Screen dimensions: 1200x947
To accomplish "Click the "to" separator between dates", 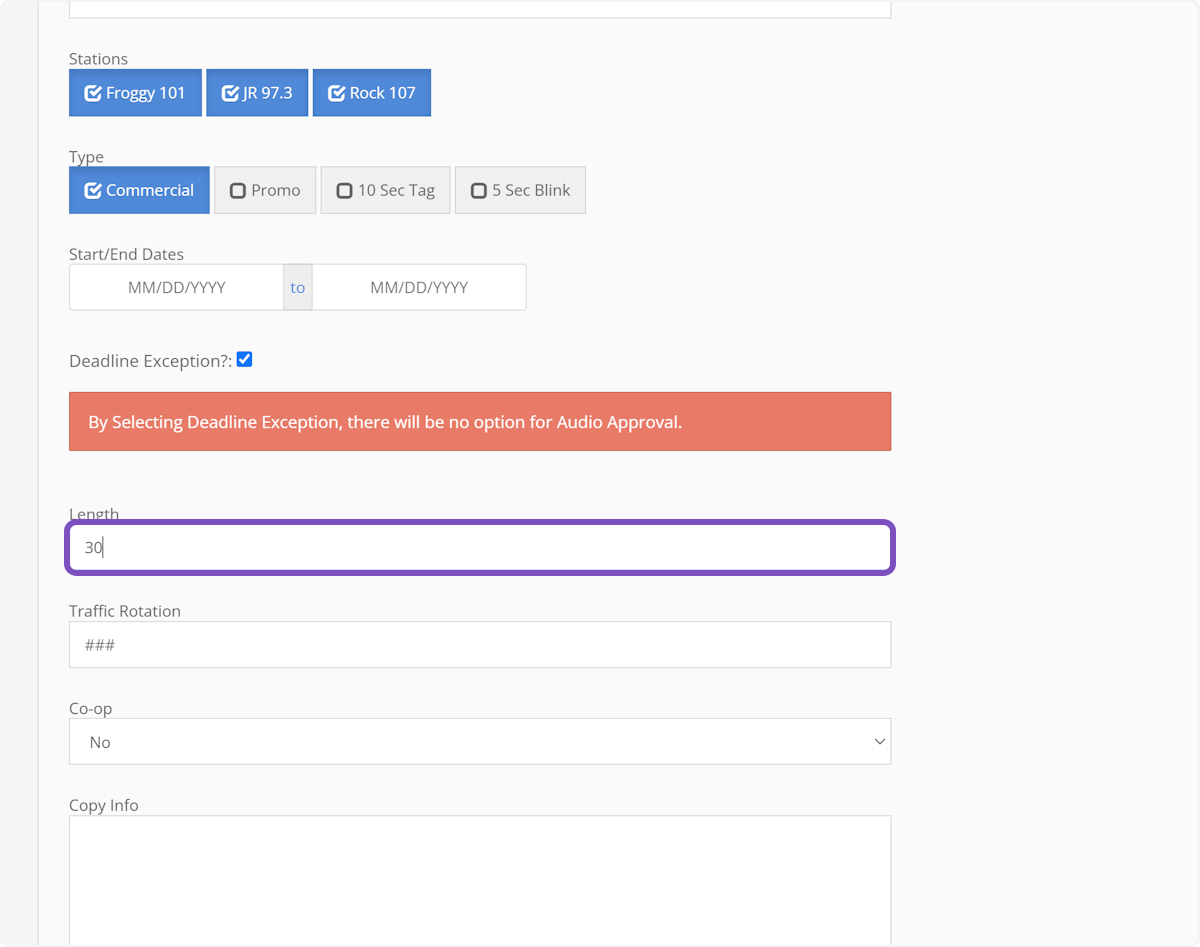I will [298, 287].
